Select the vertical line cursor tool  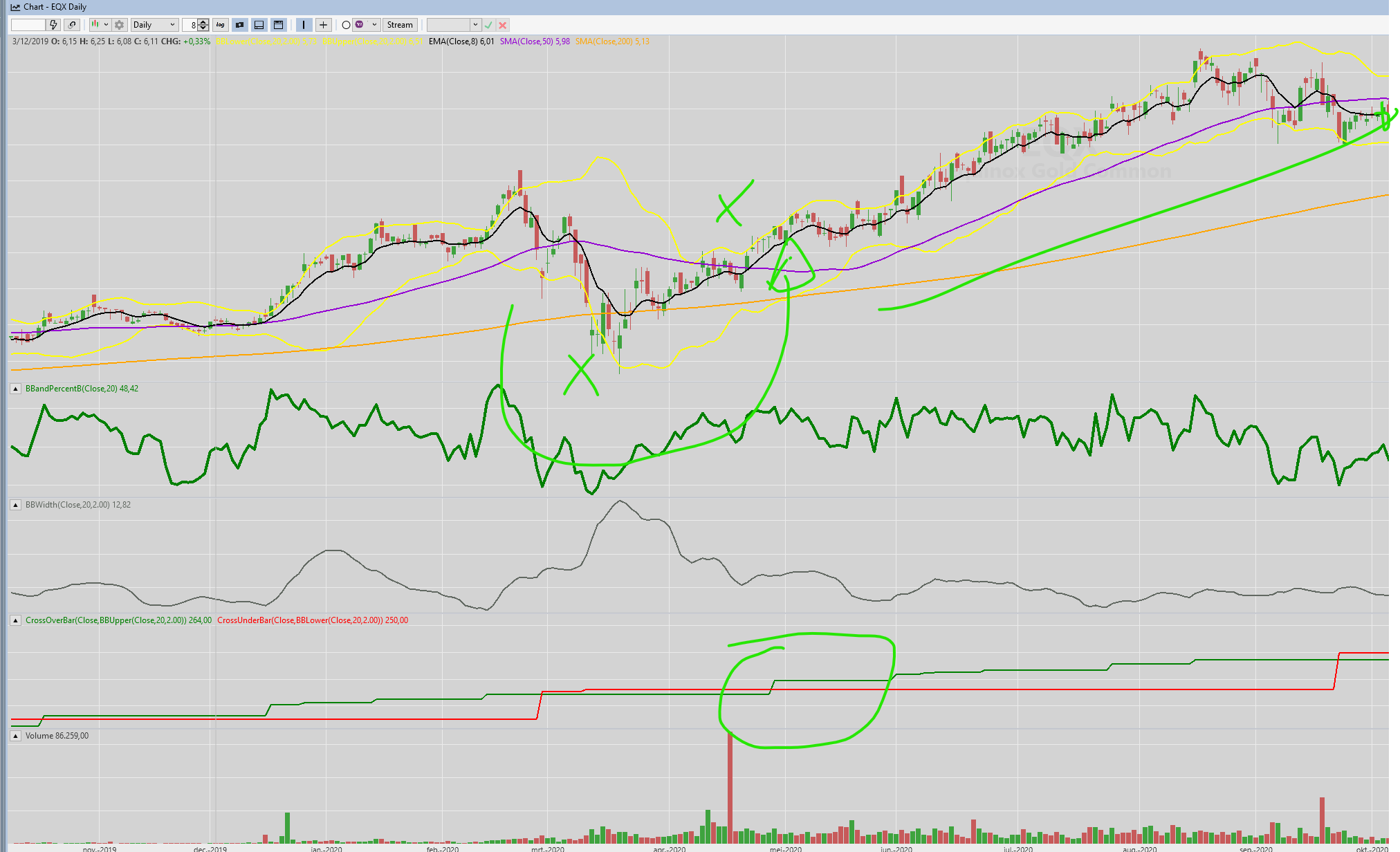tap(304, 25)
